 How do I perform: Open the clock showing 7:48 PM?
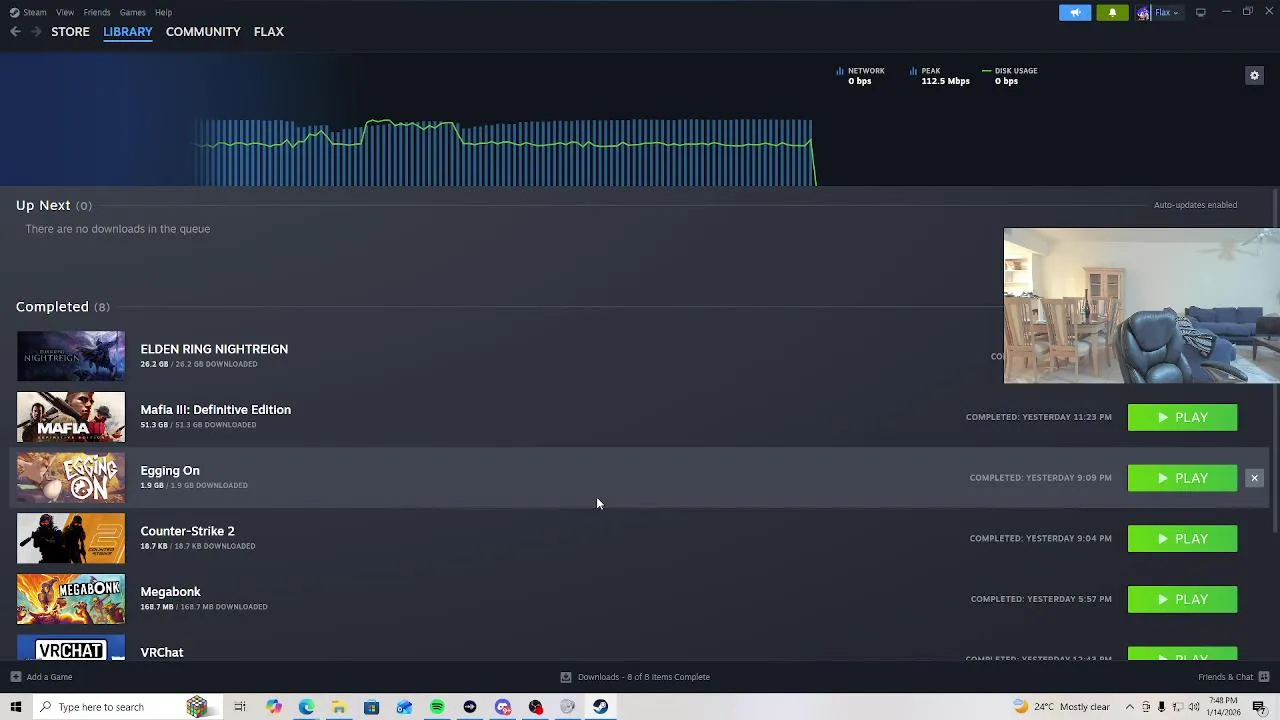tap(1224, 707)
